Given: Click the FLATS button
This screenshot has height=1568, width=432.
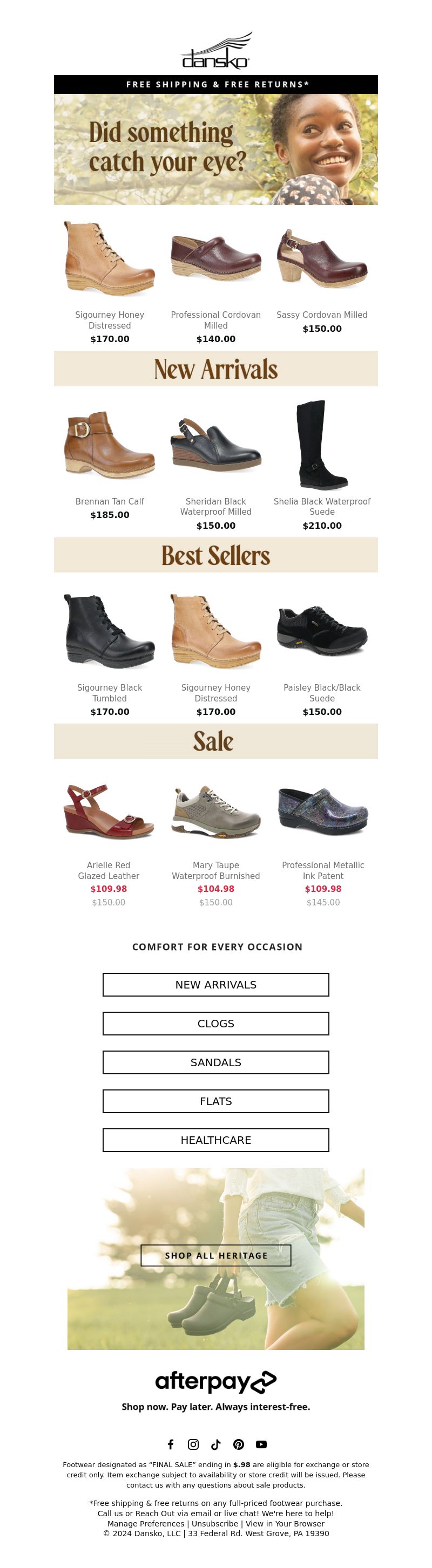Looking at the screenshot, I should [x=215, y=1101].
